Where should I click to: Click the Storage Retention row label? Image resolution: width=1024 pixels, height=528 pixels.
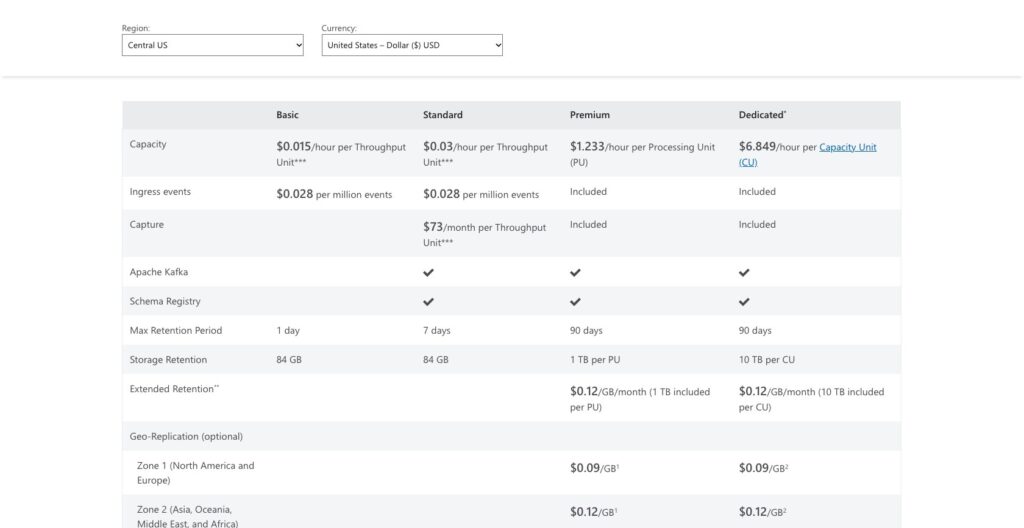pos(168,360)
